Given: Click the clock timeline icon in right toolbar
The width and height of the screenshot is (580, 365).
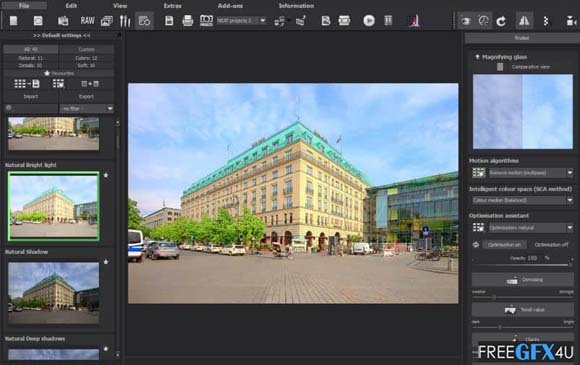Looking at the screenshot, I should (483, 21).
